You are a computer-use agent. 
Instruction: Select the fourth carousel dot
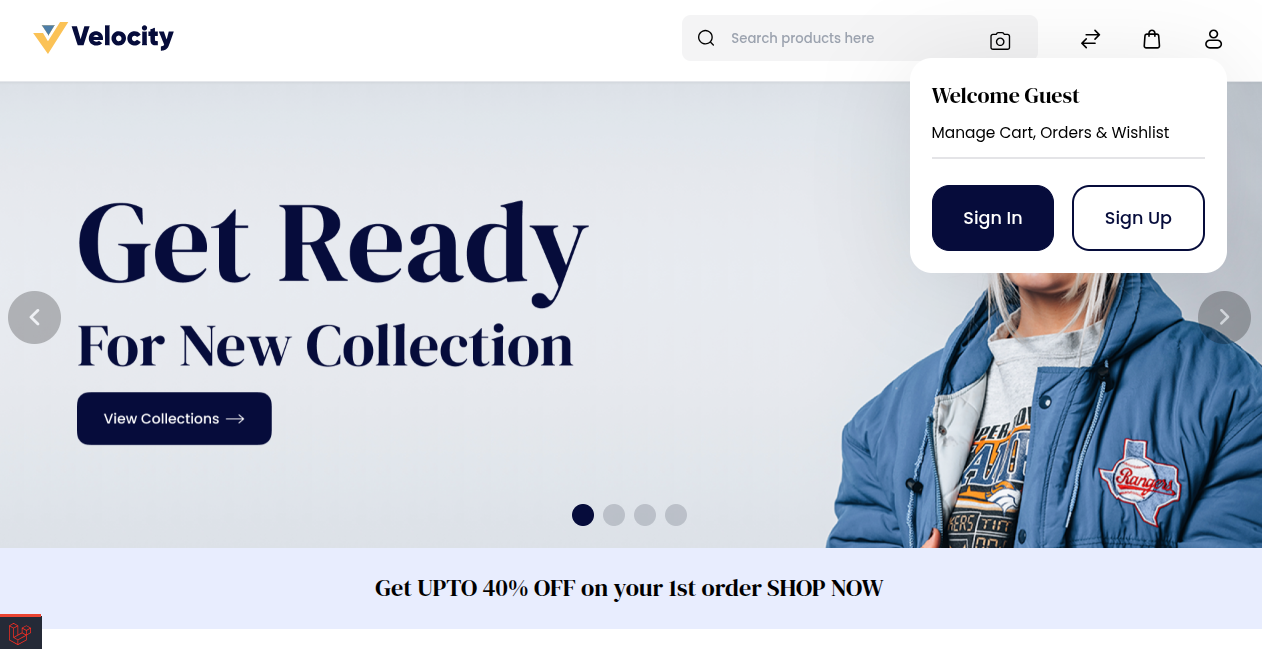tap(676, 515)
